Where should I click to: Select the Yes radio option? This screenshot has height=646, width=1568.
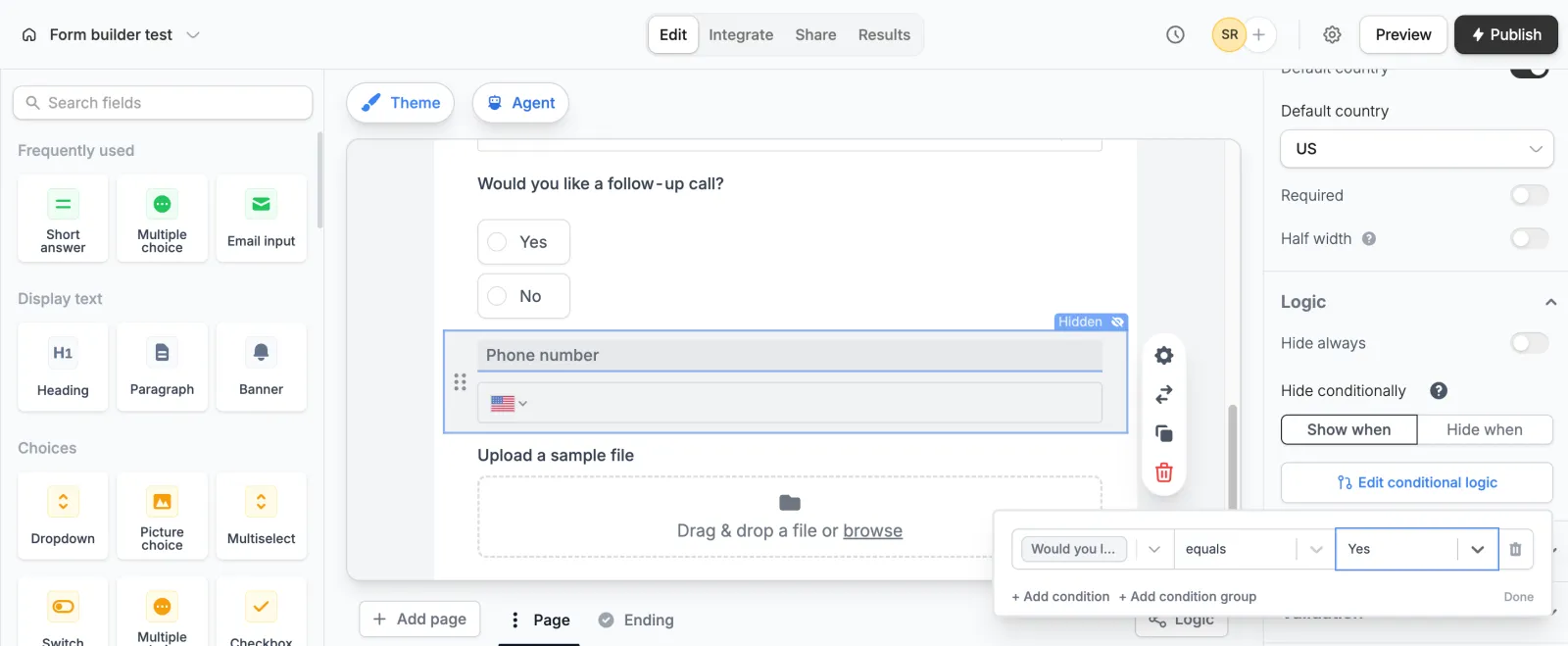[x=523, y=242]
